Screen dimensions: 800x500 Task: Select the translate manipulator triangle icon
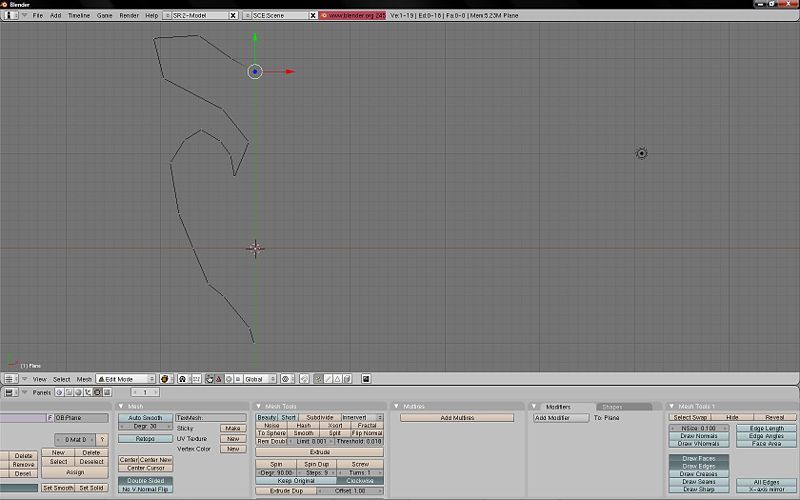point(219,379)
